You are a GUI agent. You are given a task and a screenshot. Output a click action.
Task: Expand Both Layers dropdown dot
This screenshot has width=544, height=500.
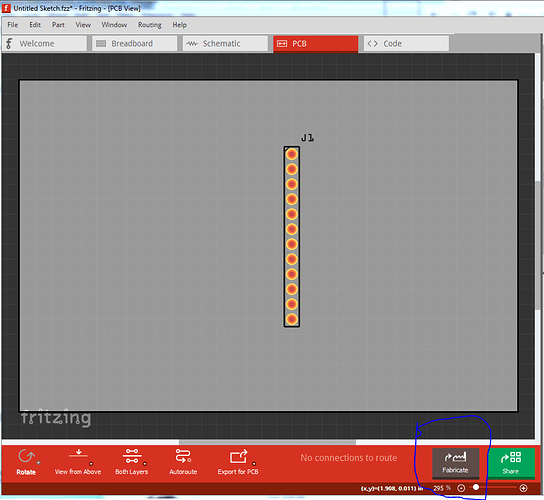tap(145, 464)
